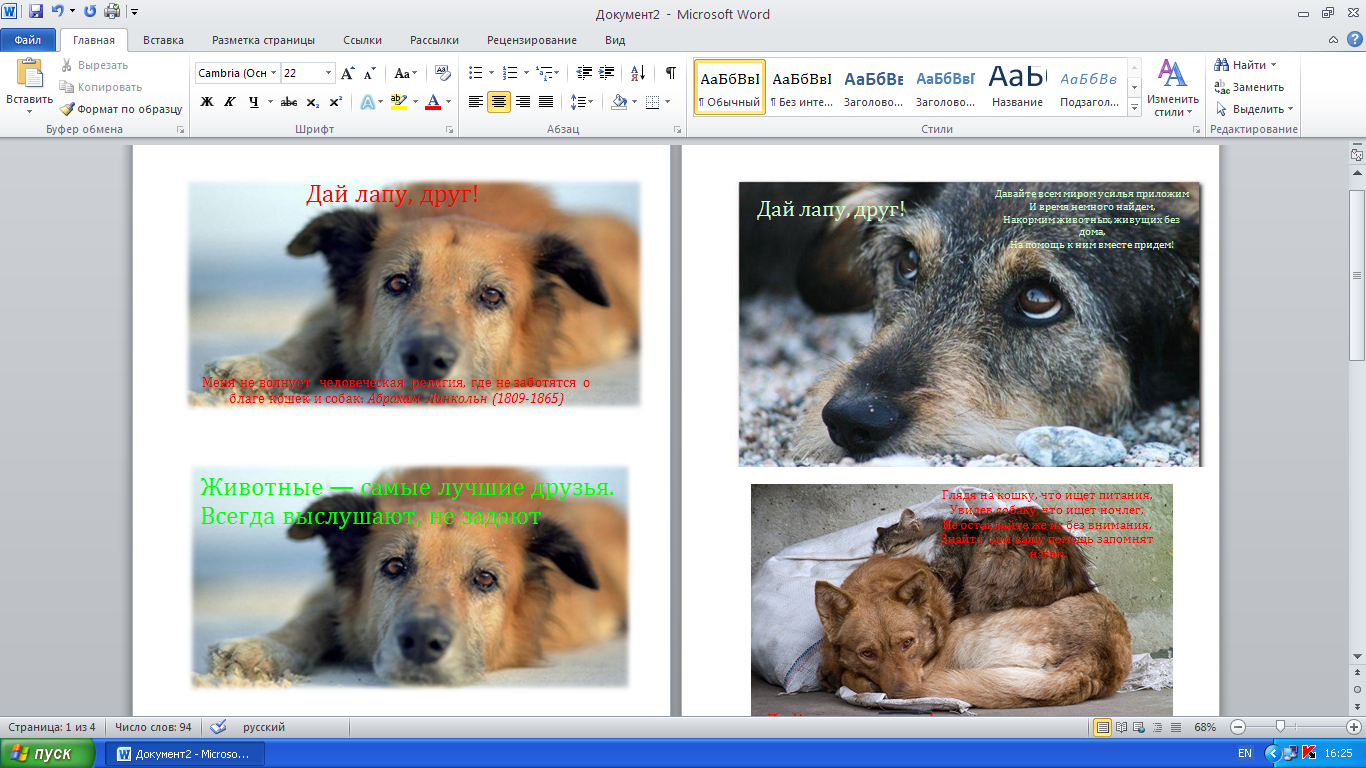Toggle Italic formatting button
The width and height of the screenshot is (1366, 768).
click(230, 102)
